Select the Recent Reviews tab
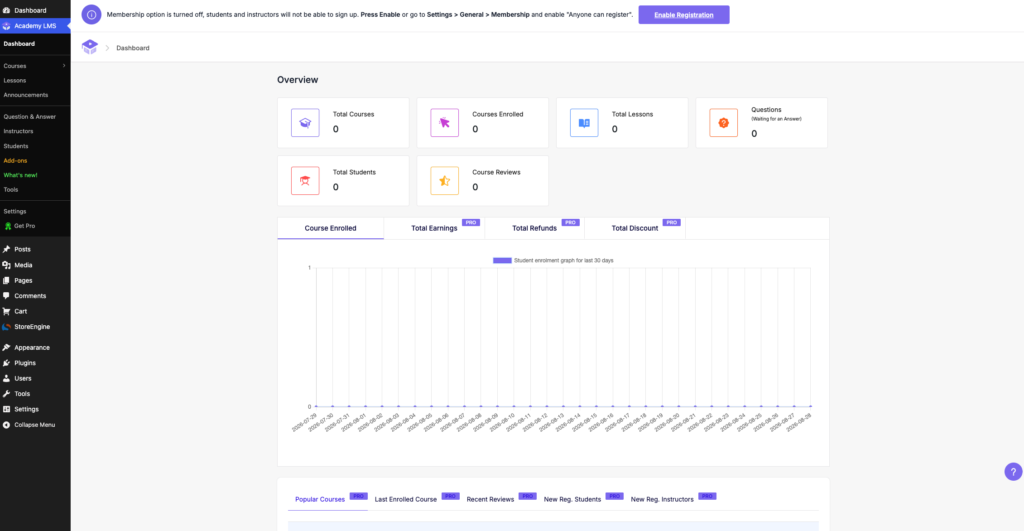 pyautogui.click(x=490, y=500)
